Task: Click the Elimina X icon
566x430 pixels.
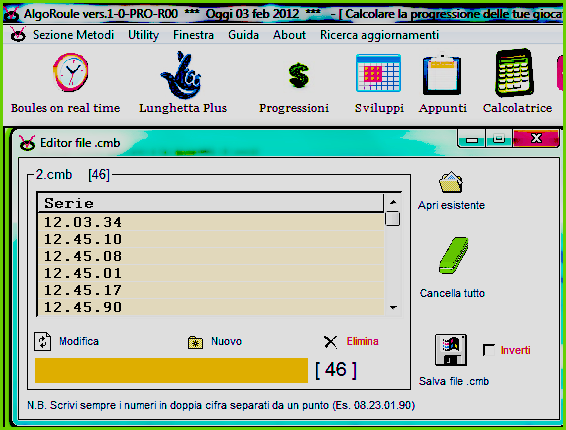Action: [330, 342]
